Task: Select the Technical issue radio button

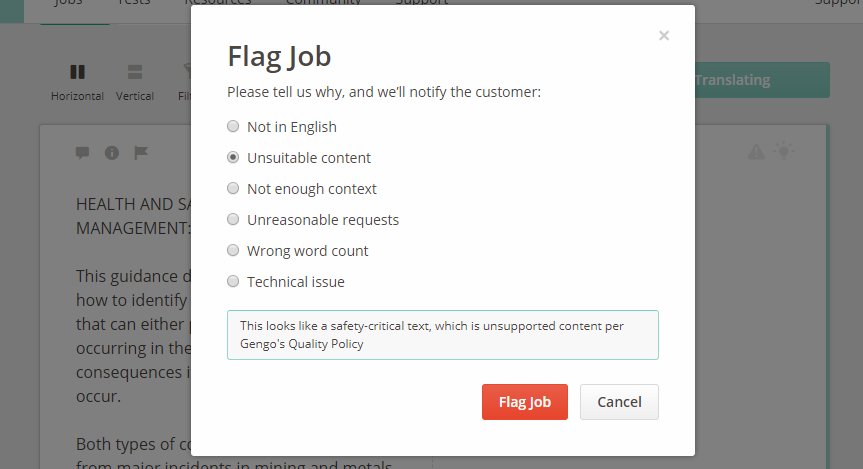Action: pyautogui.click(x=233, y=281)
